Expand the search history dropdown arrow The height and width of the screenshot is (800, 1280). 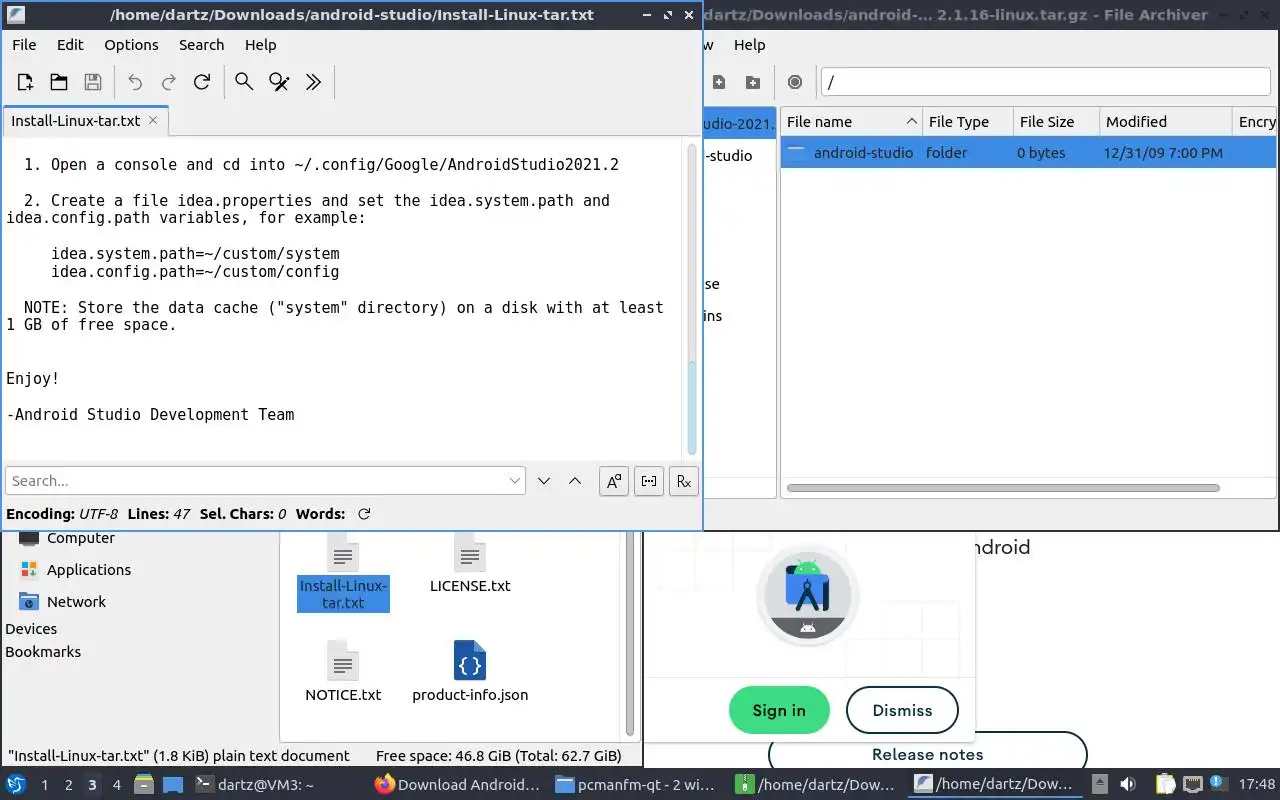point(515,481)
